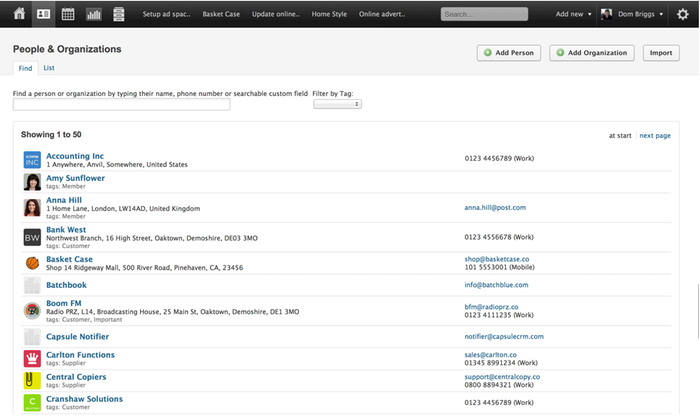Open recent item Update online..
This screenshot has width=700, height=419.
[275, 14]
